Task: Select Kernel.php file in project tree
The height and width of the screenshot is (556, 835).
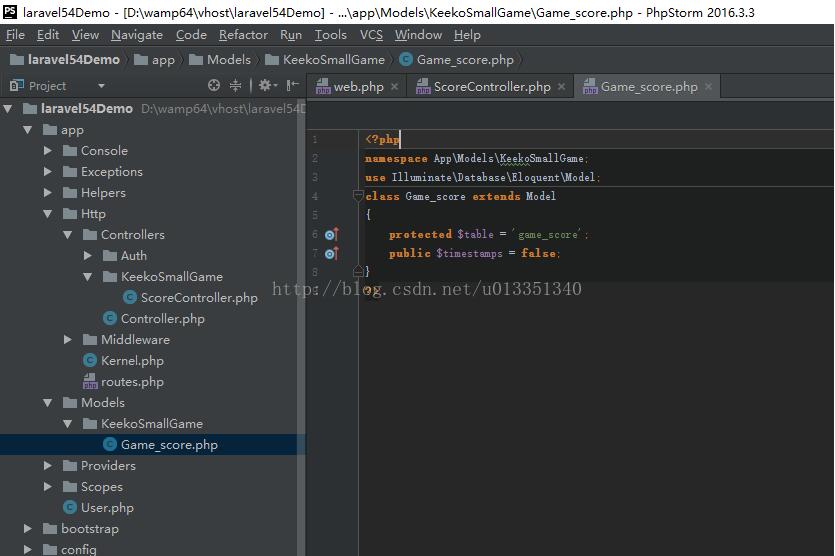Action: pyautogui.click(x=131, y=361)
